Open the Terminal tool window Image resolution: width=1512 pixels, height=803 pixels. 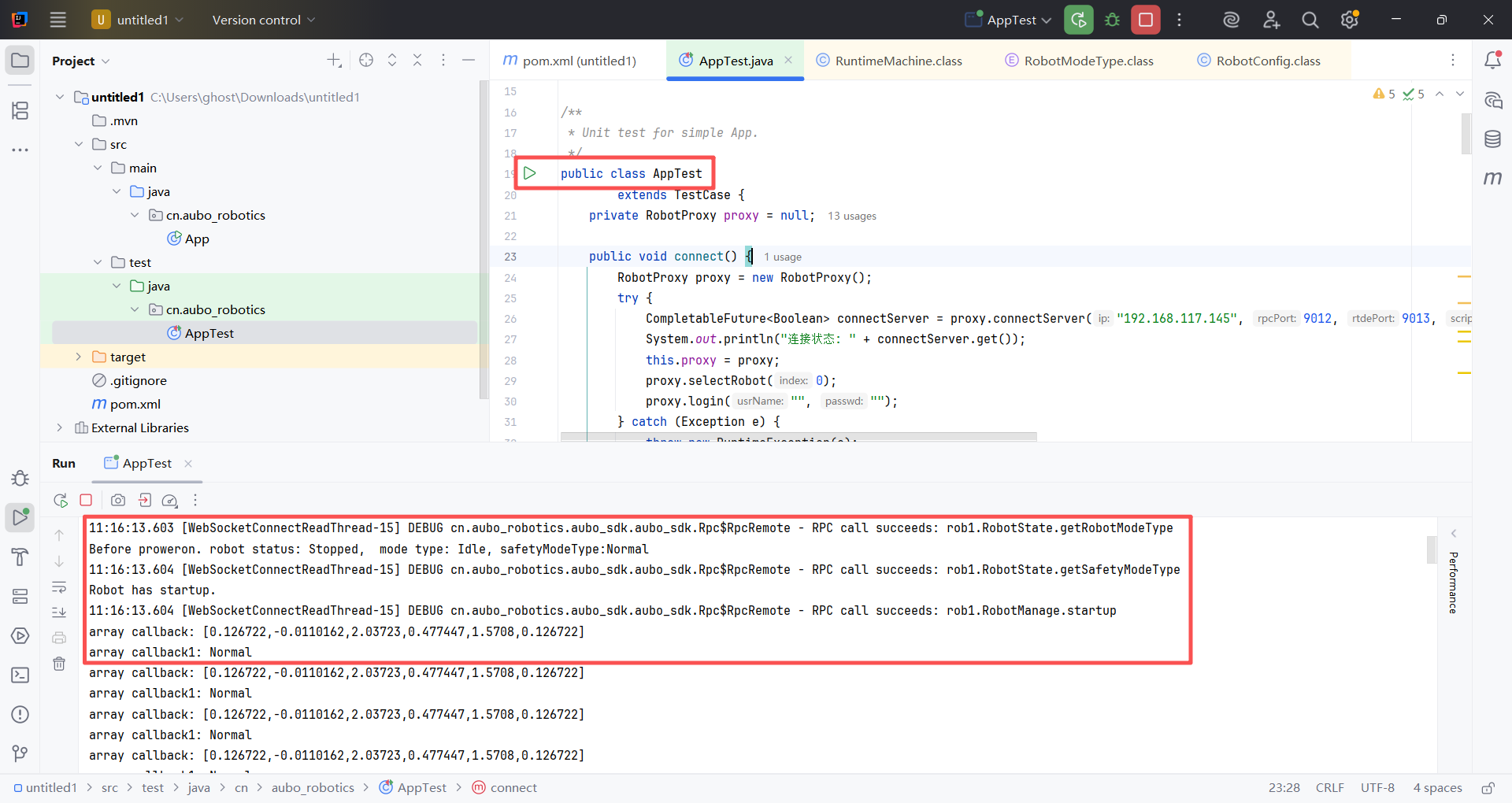click(x=20, y=675)
